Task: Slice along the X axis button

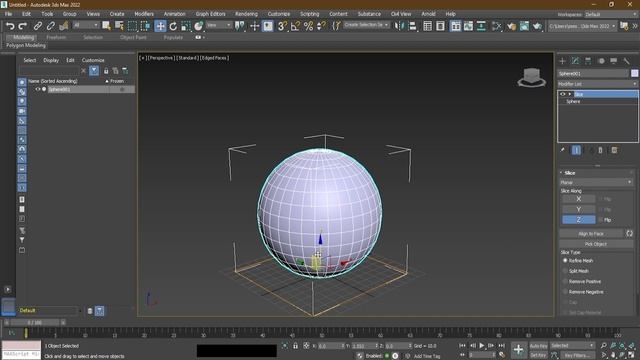Action: tap(578, 199)
